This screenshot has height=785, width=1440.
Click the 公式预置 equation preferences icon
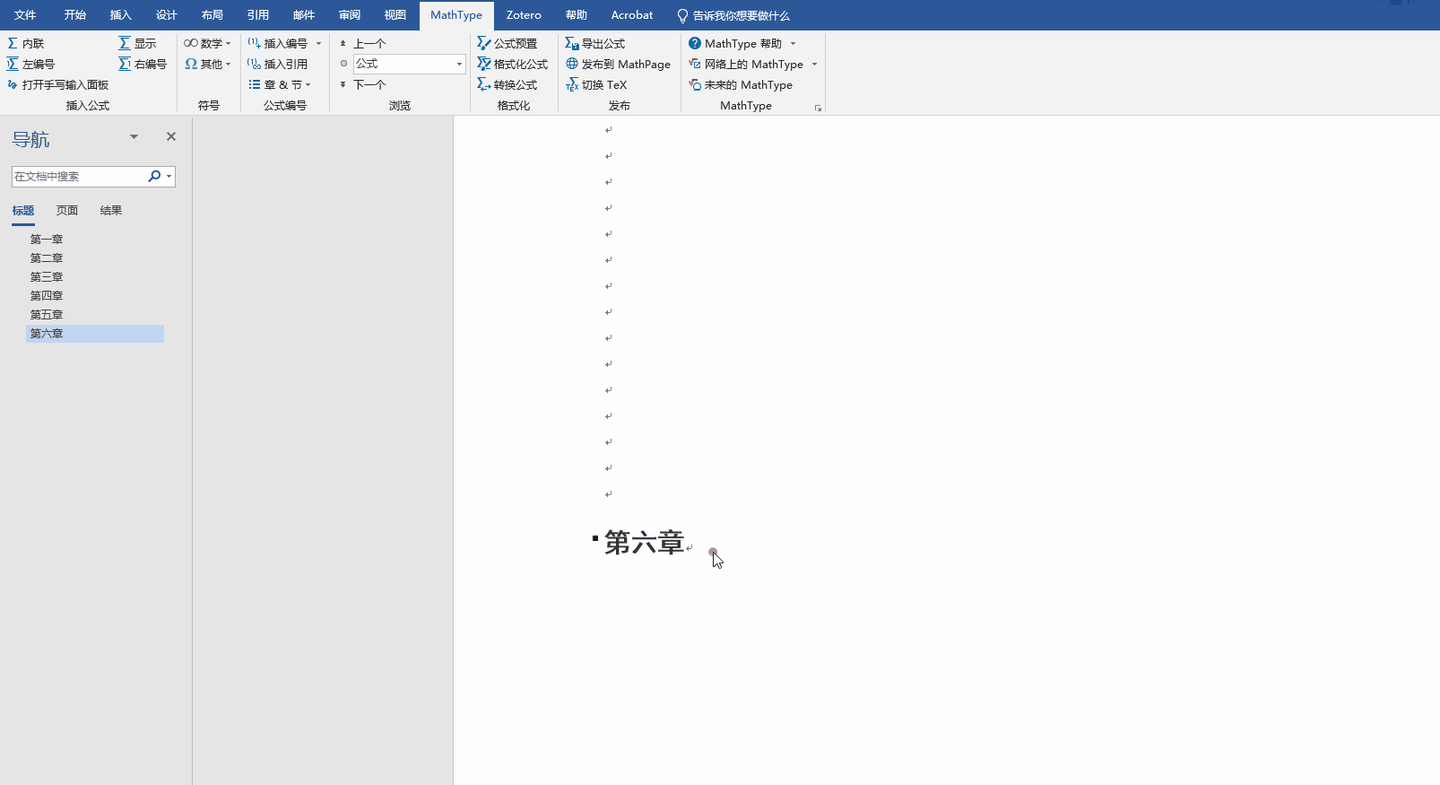click(484, 43)
